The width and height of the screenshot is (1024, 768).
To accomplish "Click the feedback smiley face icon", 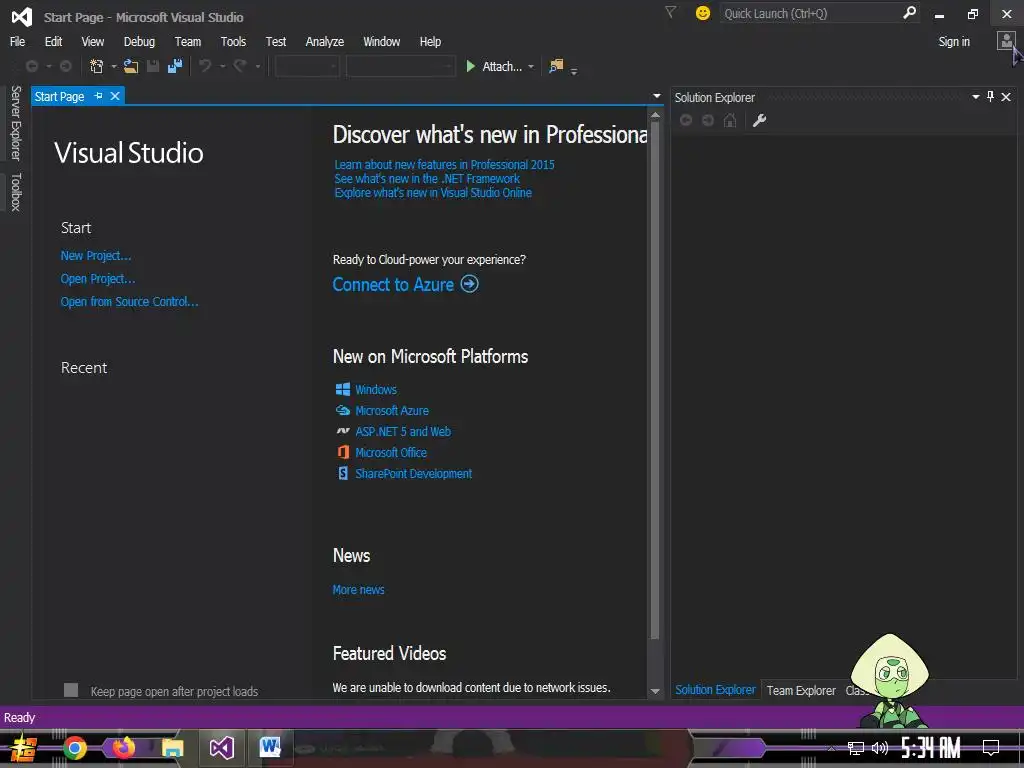I will click(703, 13).
